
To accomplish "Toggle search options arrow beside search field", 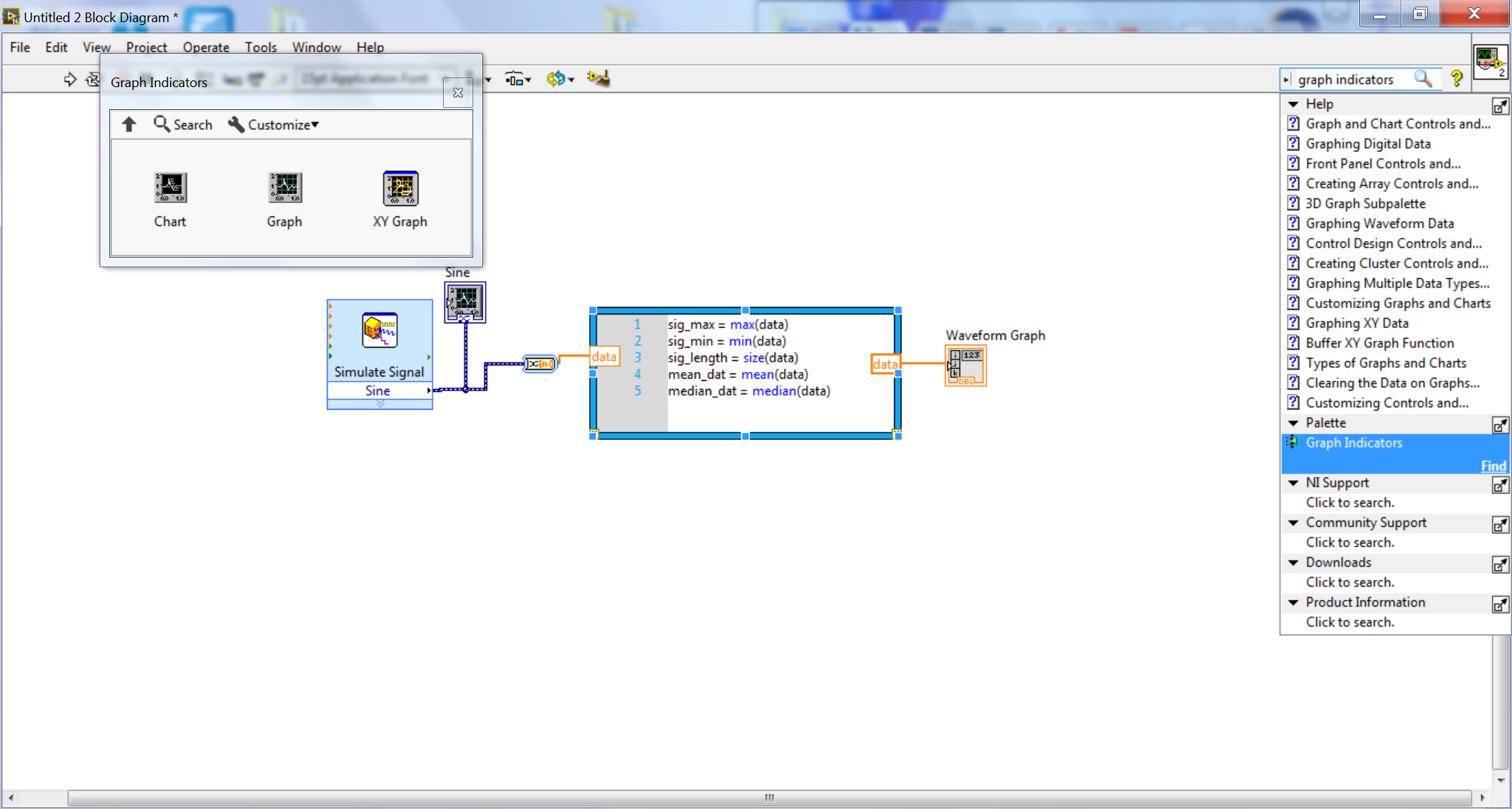I will (1286, 79).
